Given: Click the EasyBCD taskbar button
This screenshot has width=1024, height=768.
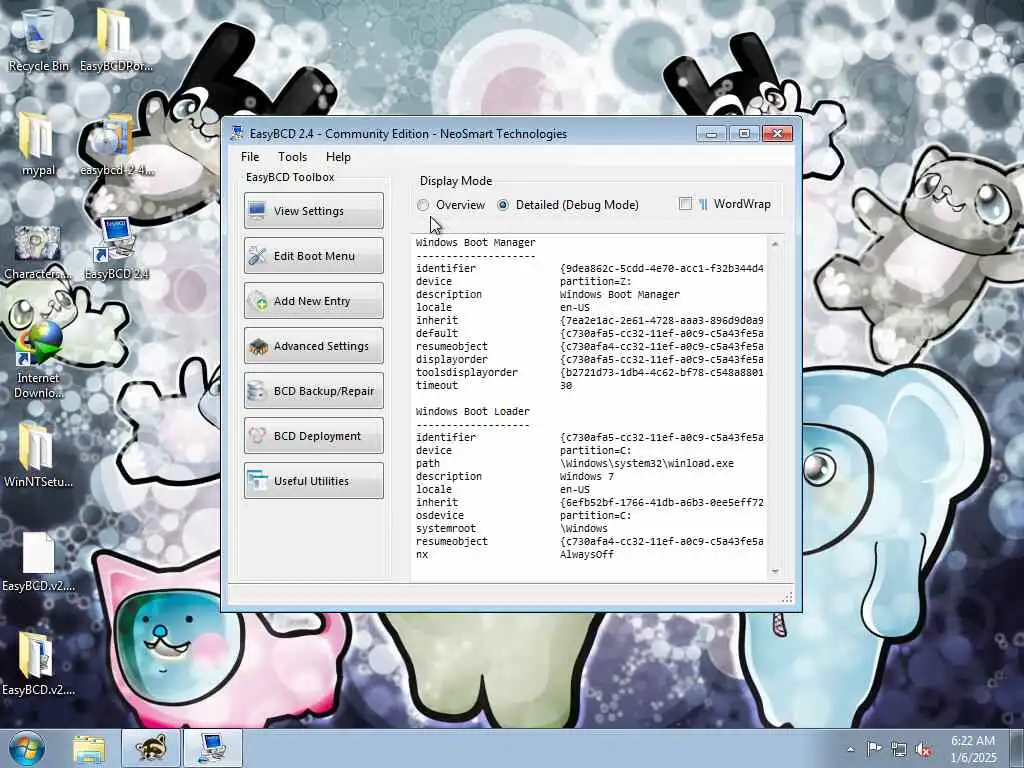Looking at the screenshot, I should pos(213,748).
